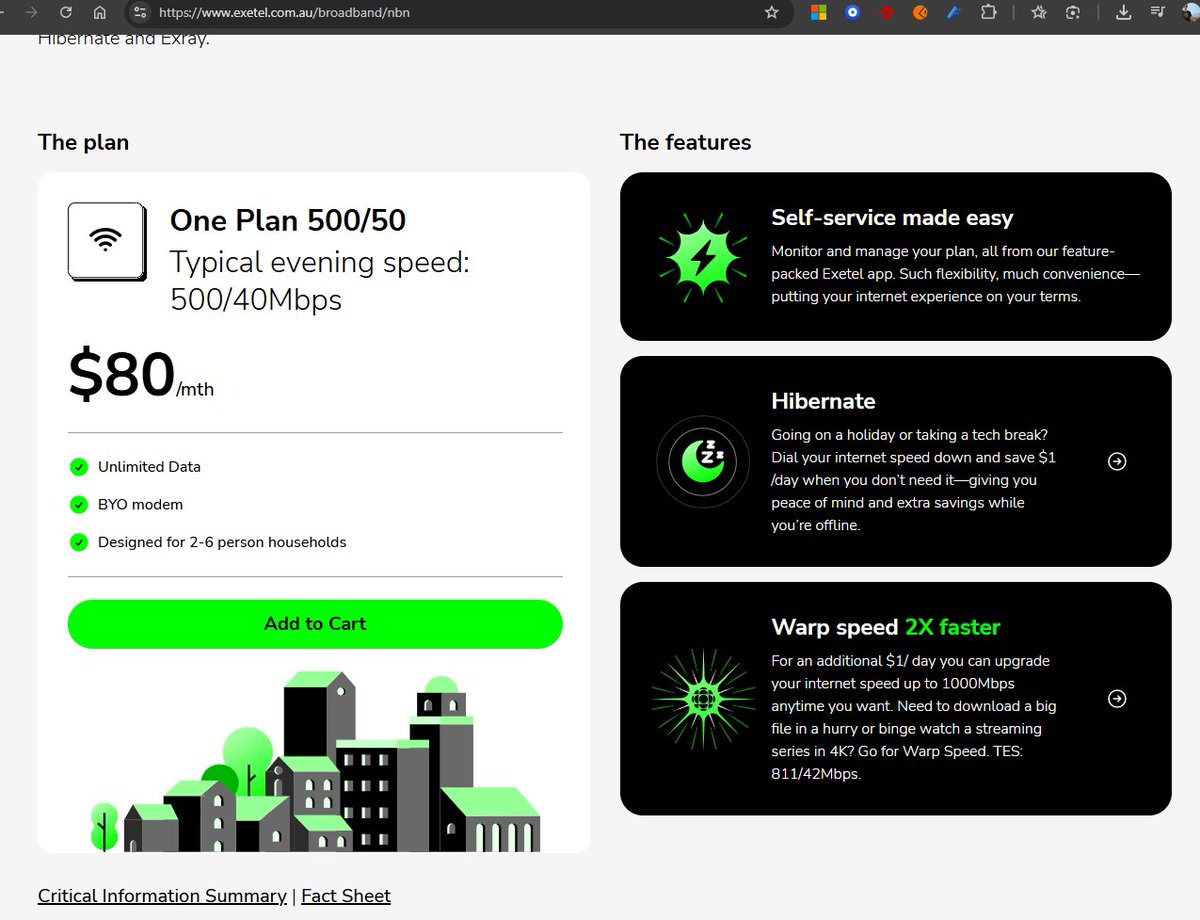Open the blue pen-shaped extension icon

[x=954, y=13]
